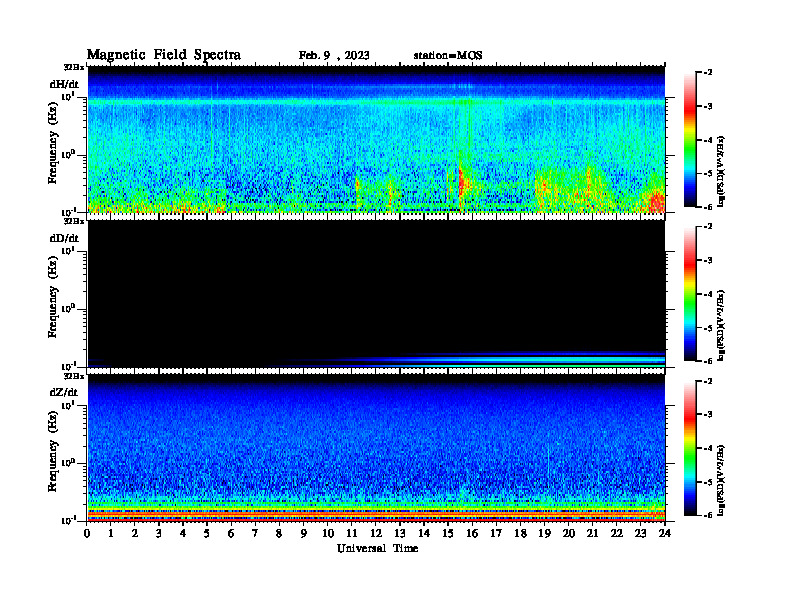This screenshot has height=612, width=792.
Task: Click hour 11 on the Universal Time axis
Action: pos(352,534)
